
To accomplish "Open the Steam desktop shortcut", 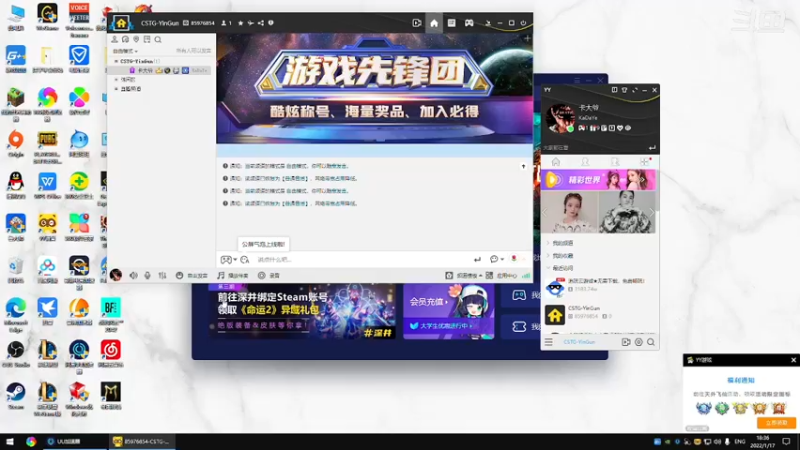I will (x=16, y=396).
